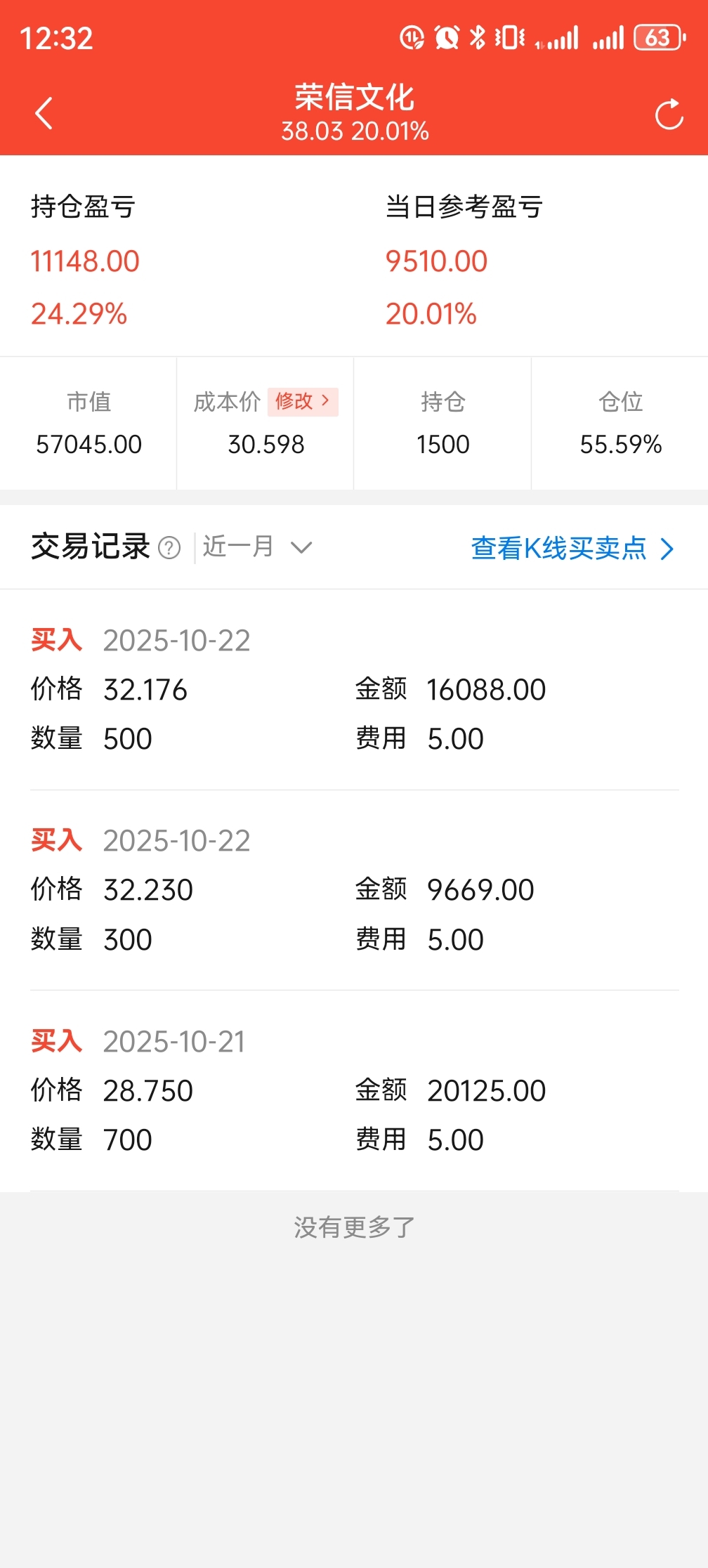708x1568 pixels.
Task: Tap the vibrate mode status icon
Action: [x=510, y=38]
